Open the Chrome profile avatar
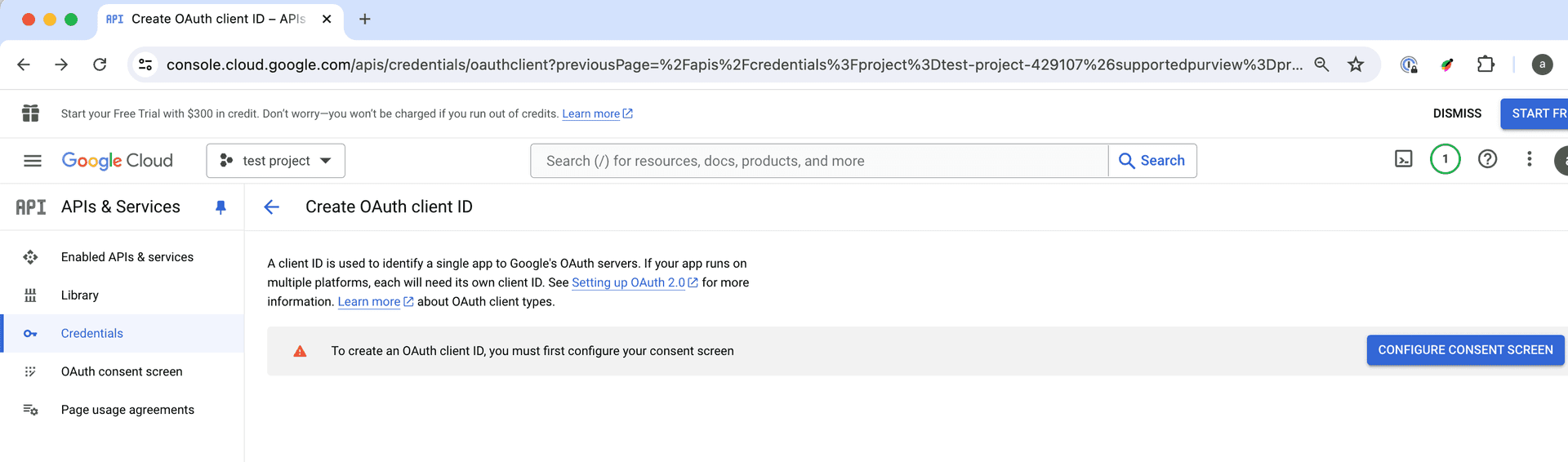Viewport: 1568px width, 462px height. tap(1542, 64)
